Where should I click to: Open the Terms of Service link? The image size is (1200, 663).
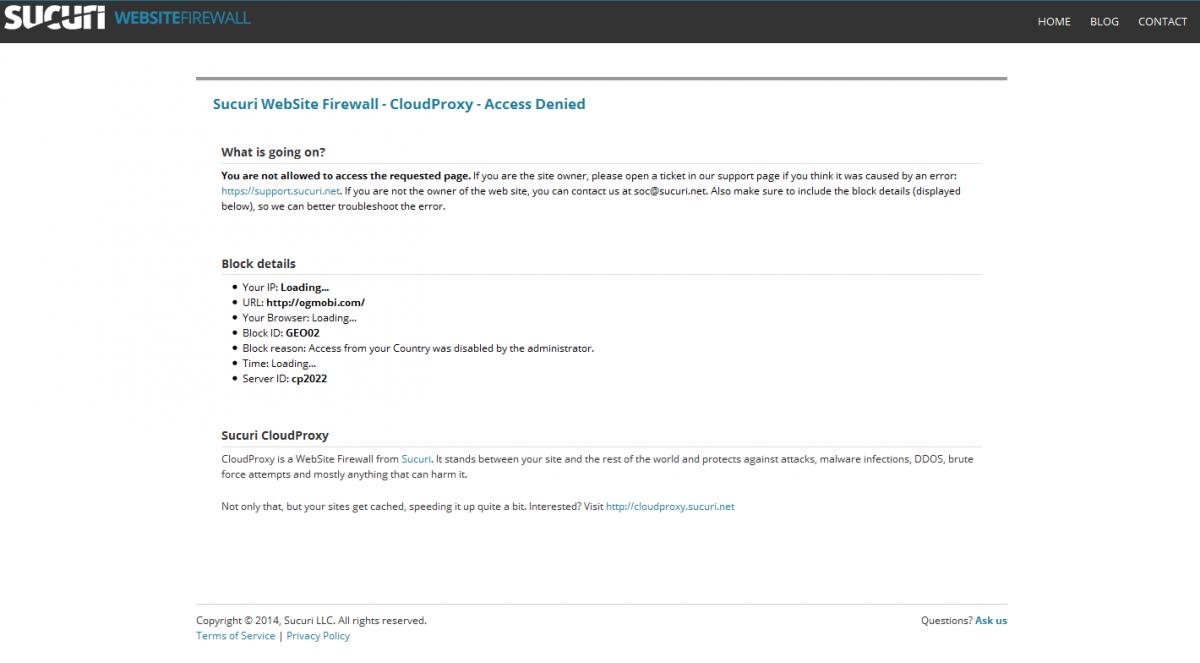pos(236,636)
